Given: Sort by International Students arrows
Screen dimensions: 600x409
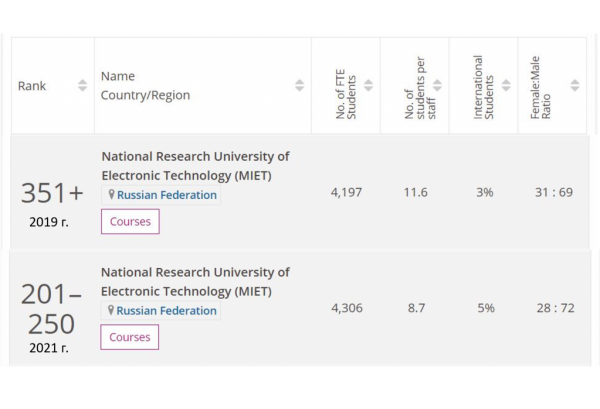Looking at the screenshot, I should click(506, 85).
